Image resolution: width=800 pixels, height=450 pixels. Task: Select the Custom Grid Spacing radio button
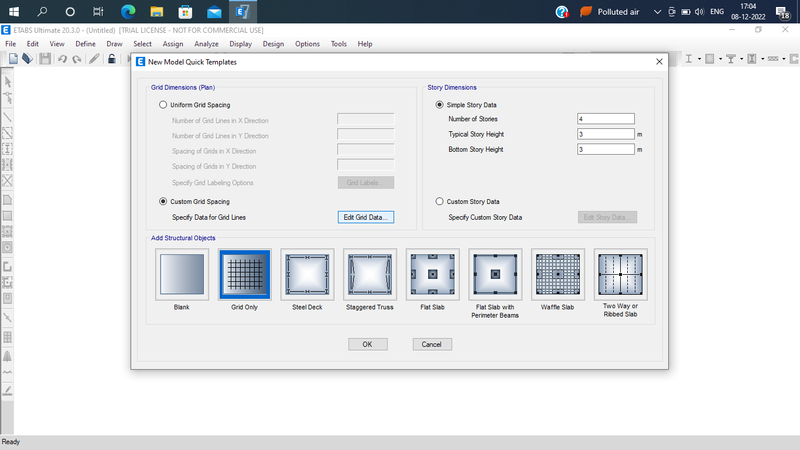(x=163, y=202)
